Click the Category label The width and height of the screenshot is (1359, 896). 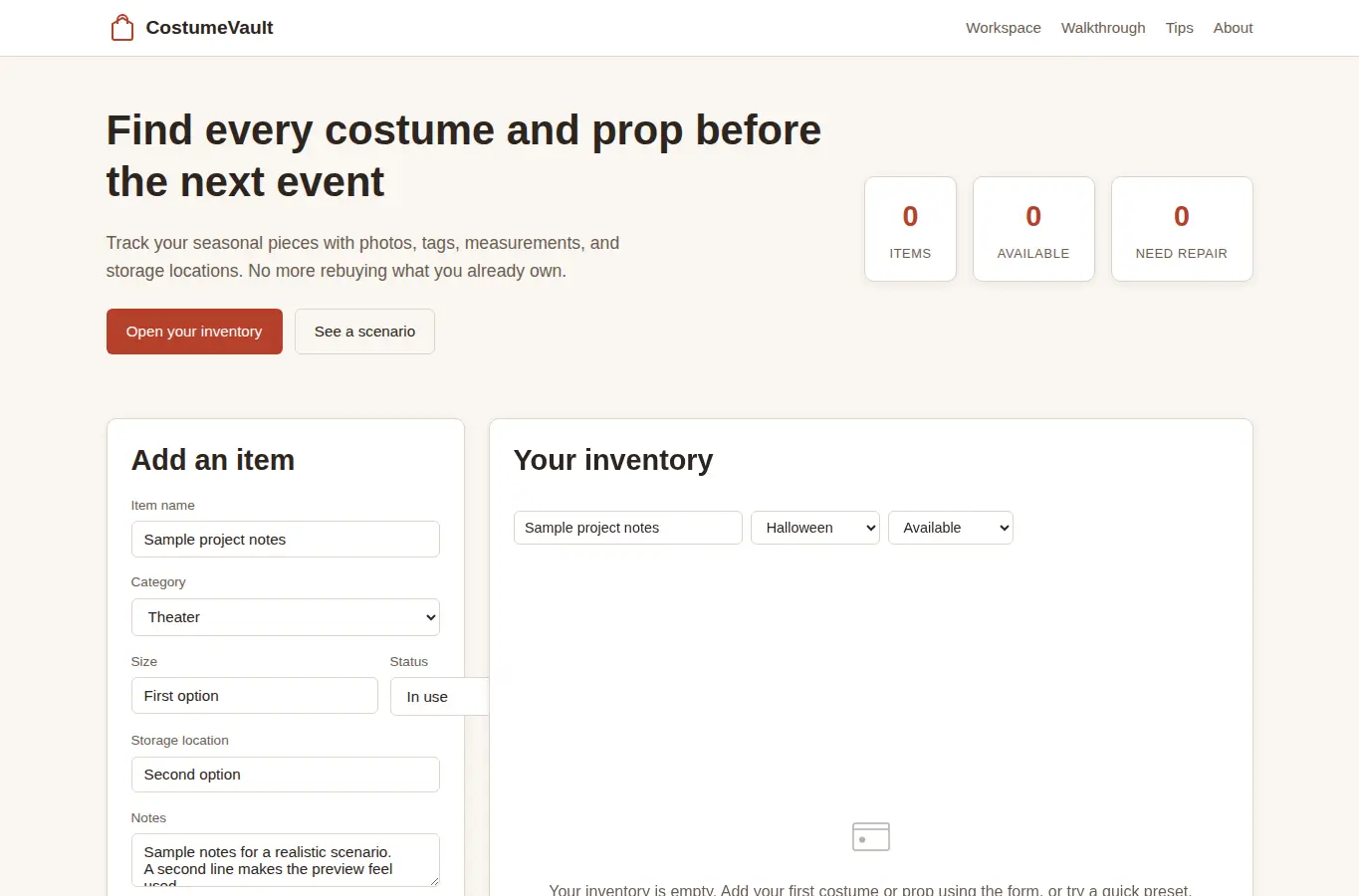(x=158, y=582)
